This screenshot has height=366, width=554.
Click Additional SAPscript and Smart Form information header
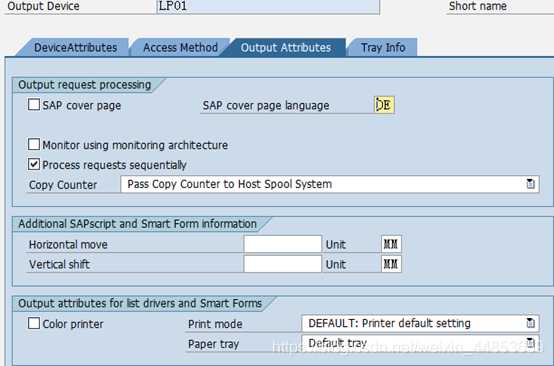point(137,224)
